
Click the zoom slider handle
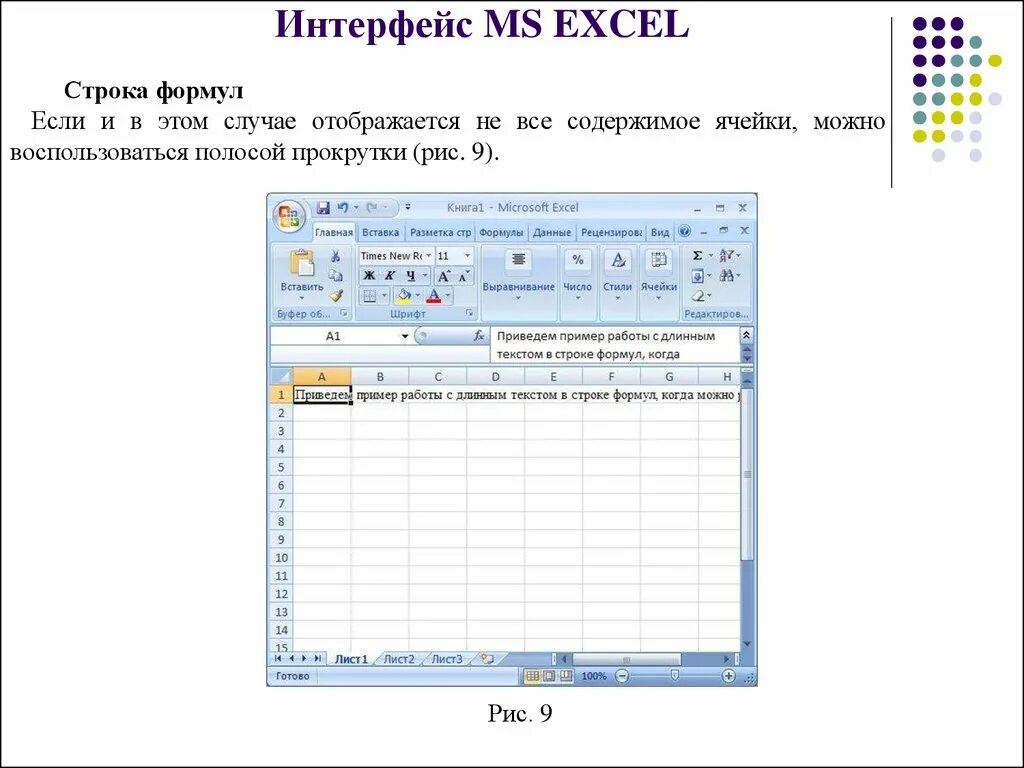(675, 676)
